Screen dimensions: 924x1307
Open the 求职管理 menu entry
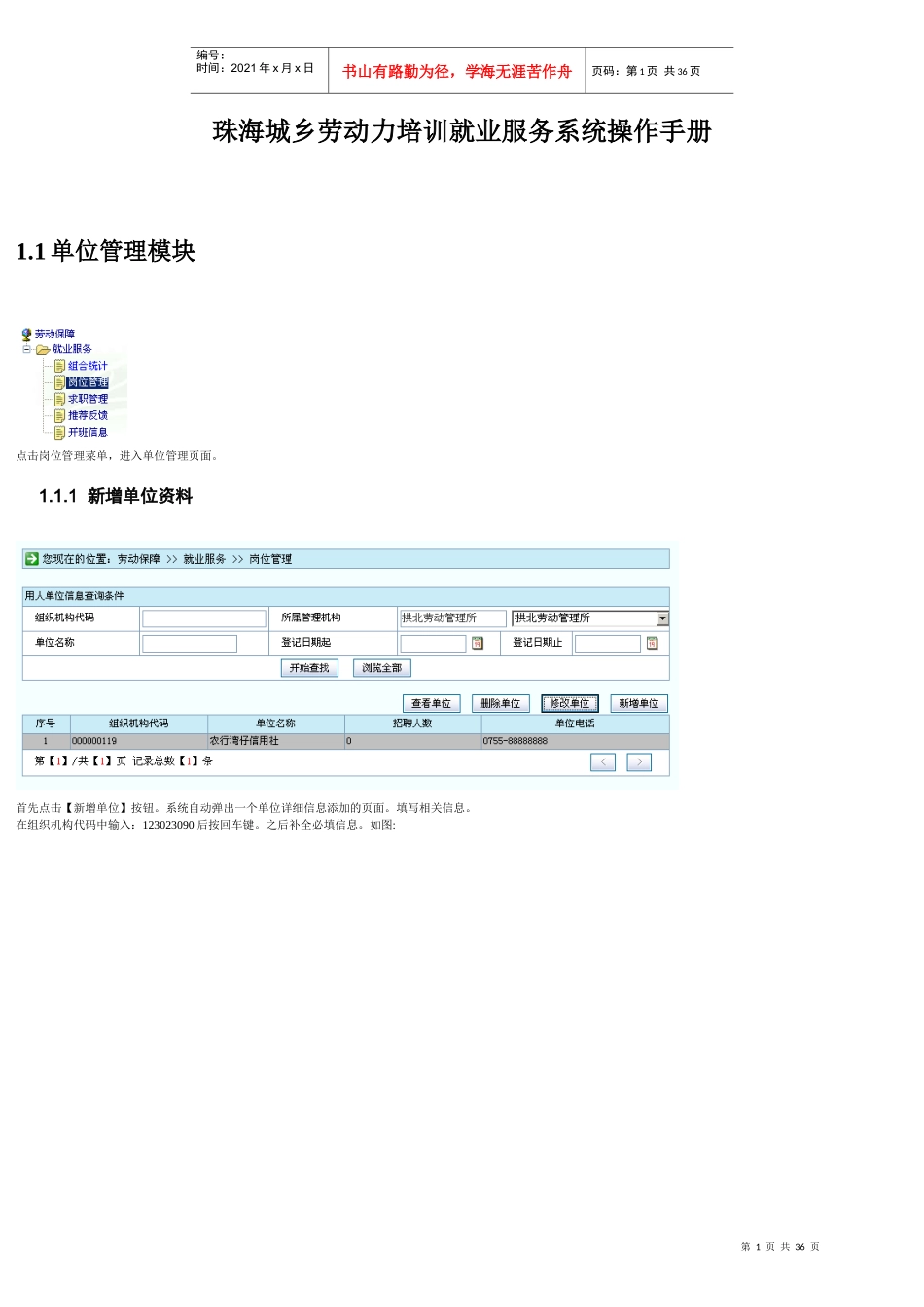pos(88,400)
